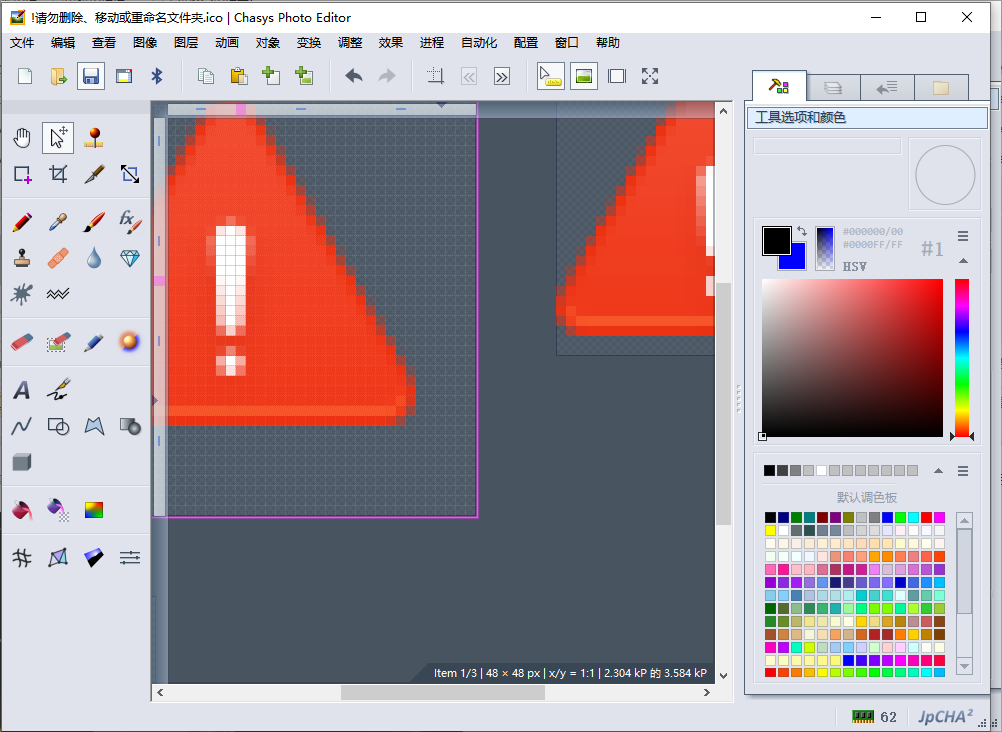Screen dimensions: 1002x732
Task: Select the Crop tool
Action: [x=57, y=173]
